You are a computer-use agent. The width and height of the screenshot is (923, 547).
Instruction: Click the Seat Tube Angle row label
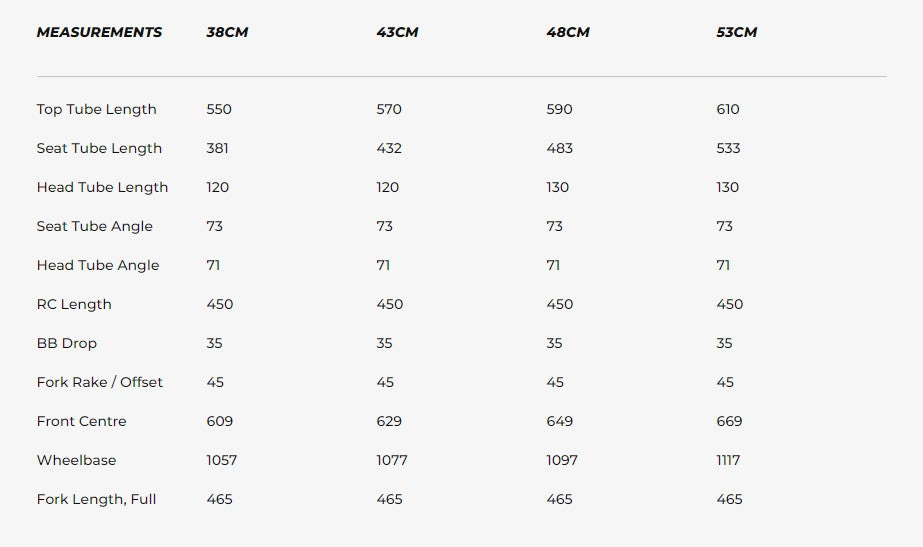pos(95,226)
